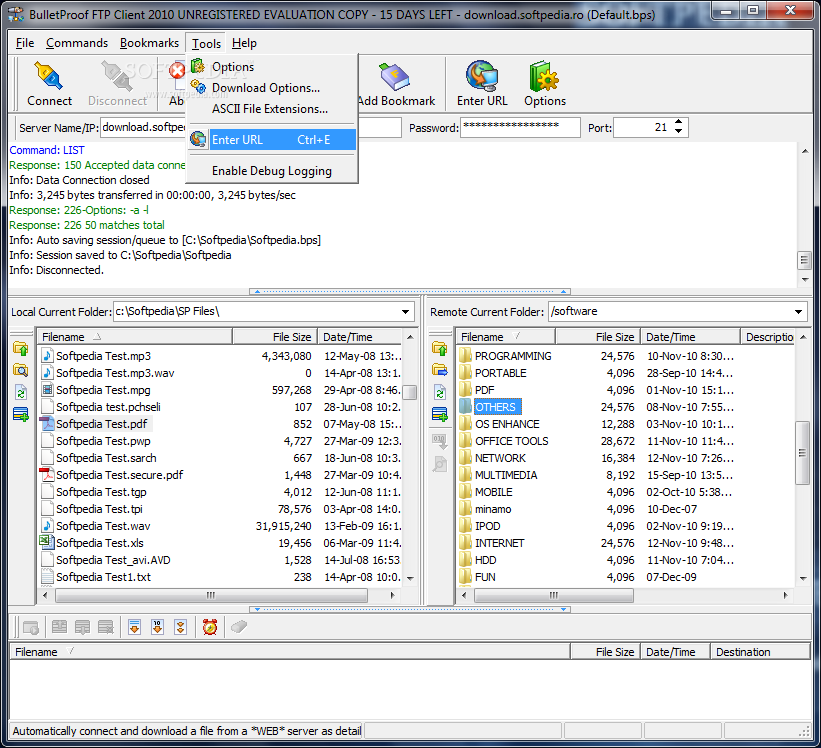The image size is (821, 748).
Task: Open the Bookmarks menu
Action: tap(149, 43)
